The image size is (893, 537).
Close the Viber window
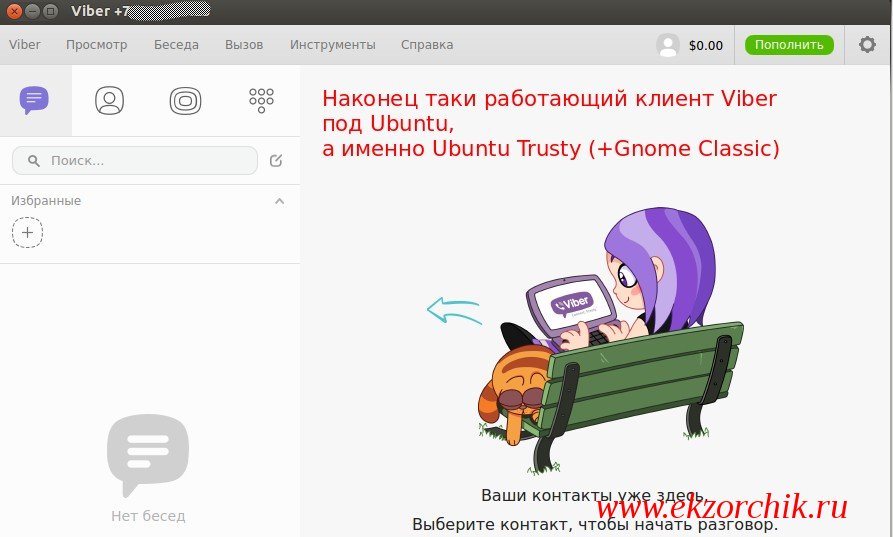[14, 11]
